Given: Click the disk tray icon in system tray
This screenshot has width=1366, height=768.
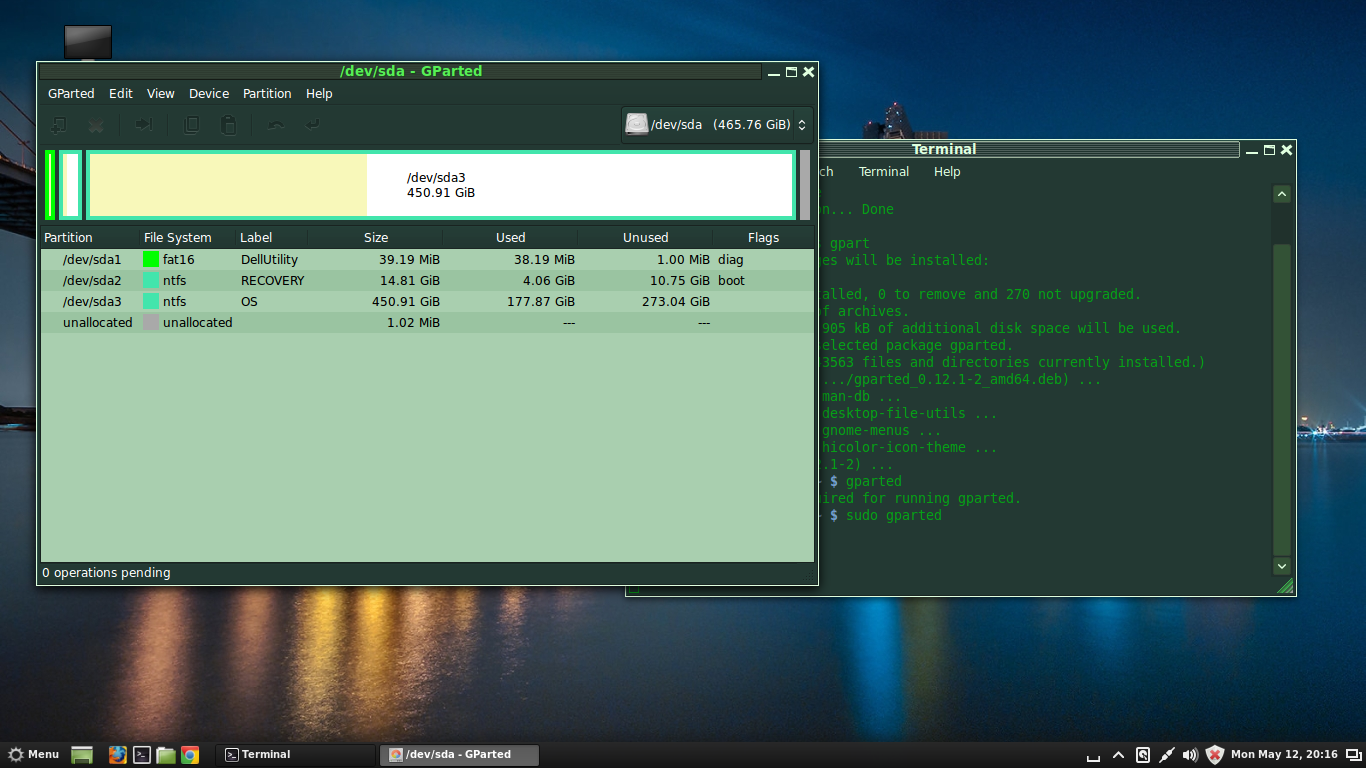Looking at the screenshot, I should (x=1142, y=755).
